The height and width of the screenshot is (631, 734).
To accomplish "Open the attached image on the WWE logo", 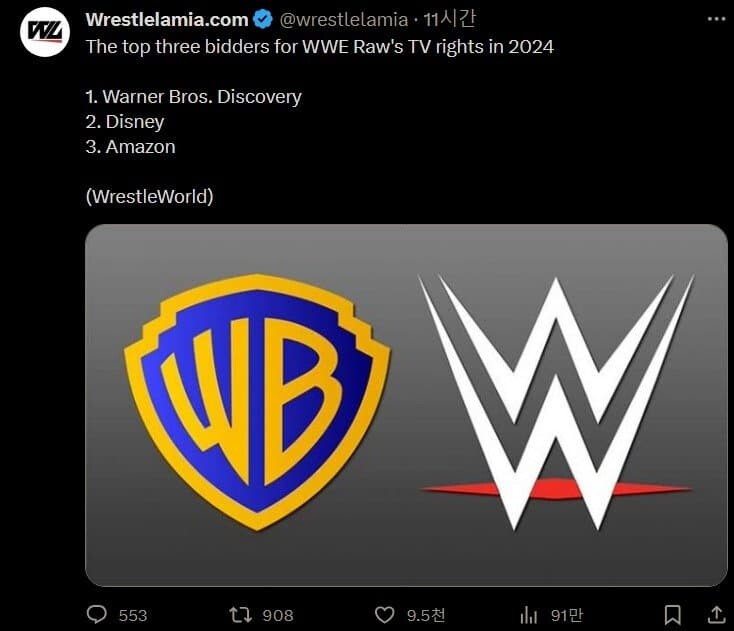I will point(556,403).
